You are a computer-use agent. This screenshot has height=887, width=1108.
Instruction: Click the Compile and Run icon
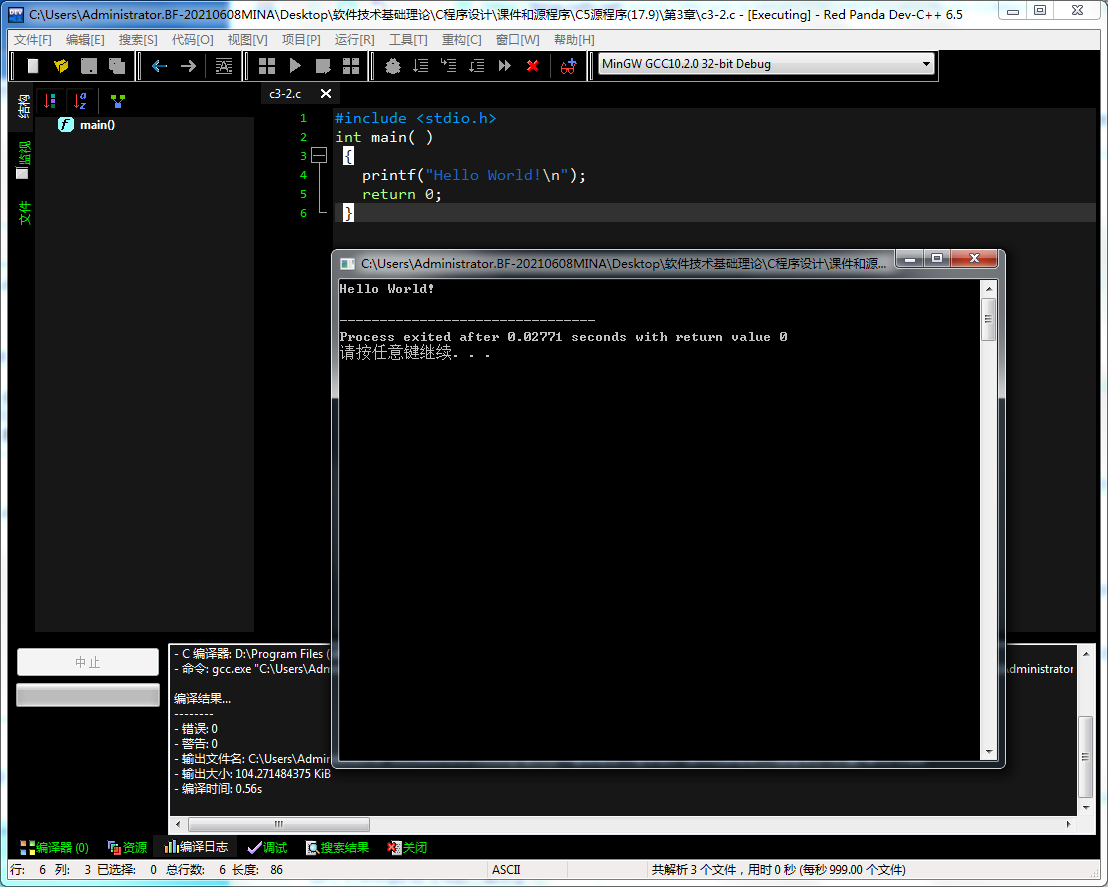click(323, 66)
